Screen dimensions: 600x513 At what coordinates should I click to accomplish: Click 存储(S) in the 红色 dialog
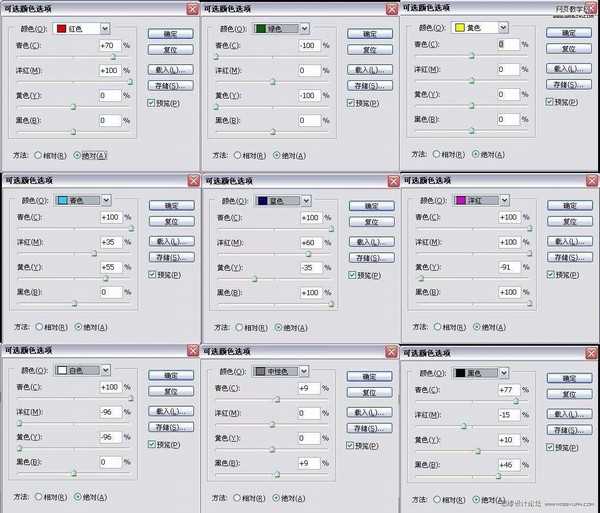tap(171, 85)
